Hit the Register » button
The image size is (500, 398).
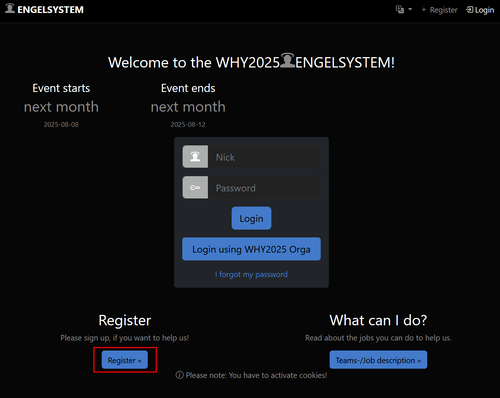point(125,360)
